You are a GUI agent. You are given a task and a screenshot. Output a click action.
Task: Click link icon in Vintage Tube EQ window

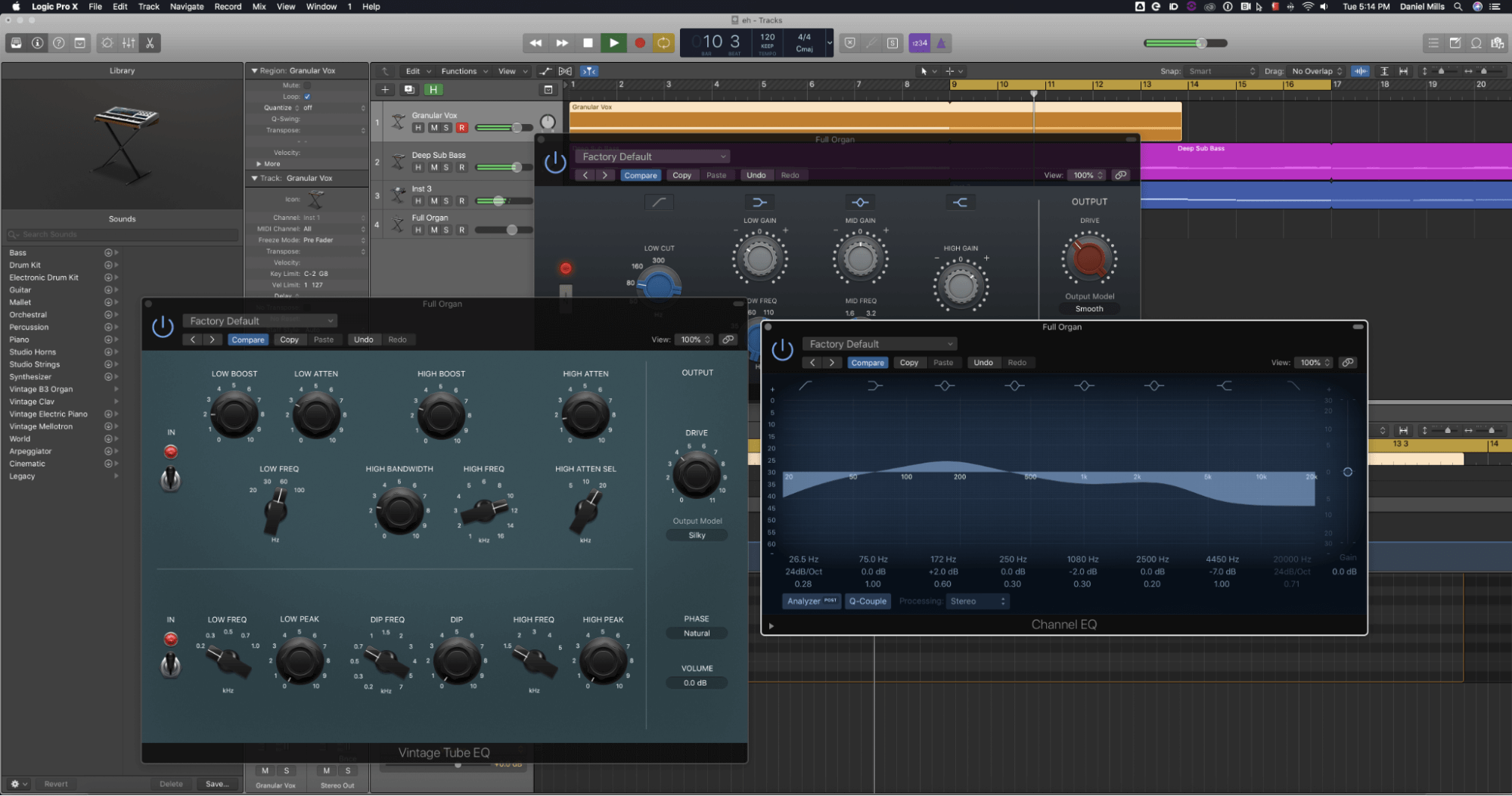pyautogui.click(x=728, y=340)
